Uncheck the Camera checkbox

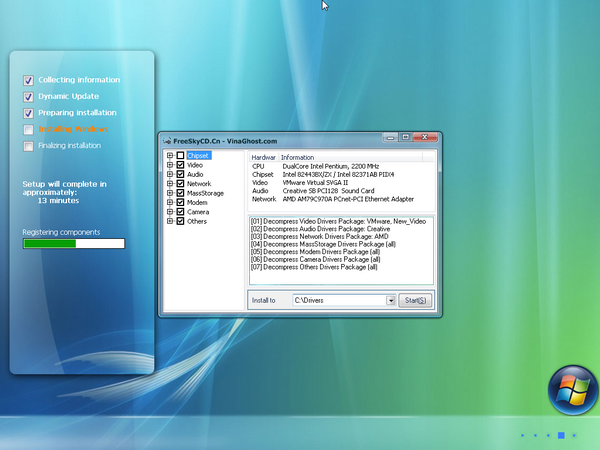pyautogui.click(x=180, y=212)
